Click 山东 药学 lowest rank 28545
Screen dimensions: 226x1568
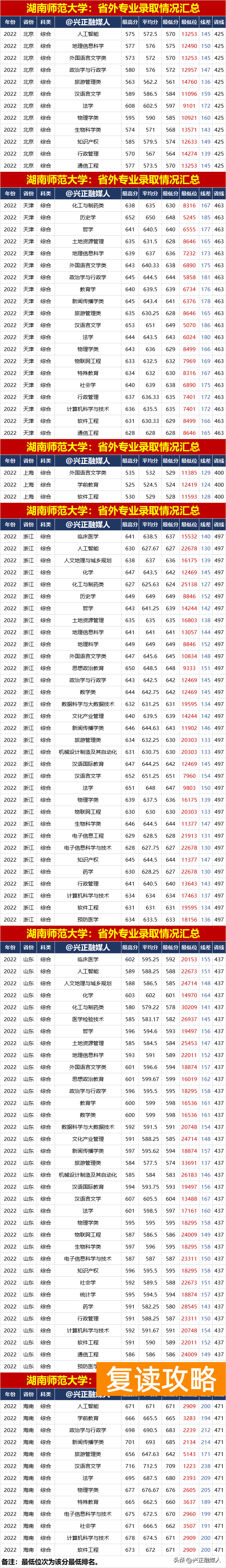coord(189,1307)
